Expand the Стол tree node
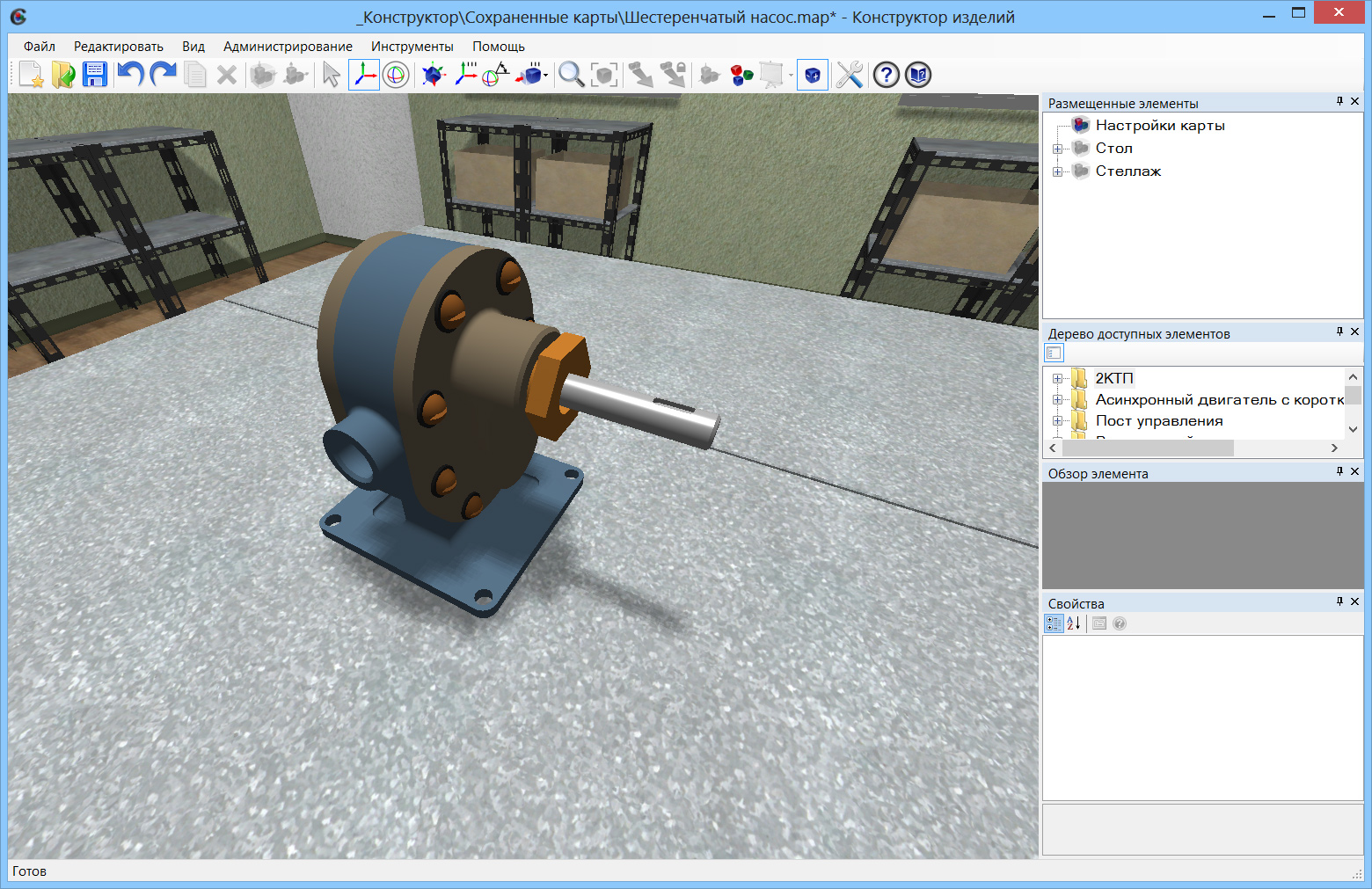 click(1057, 149)
